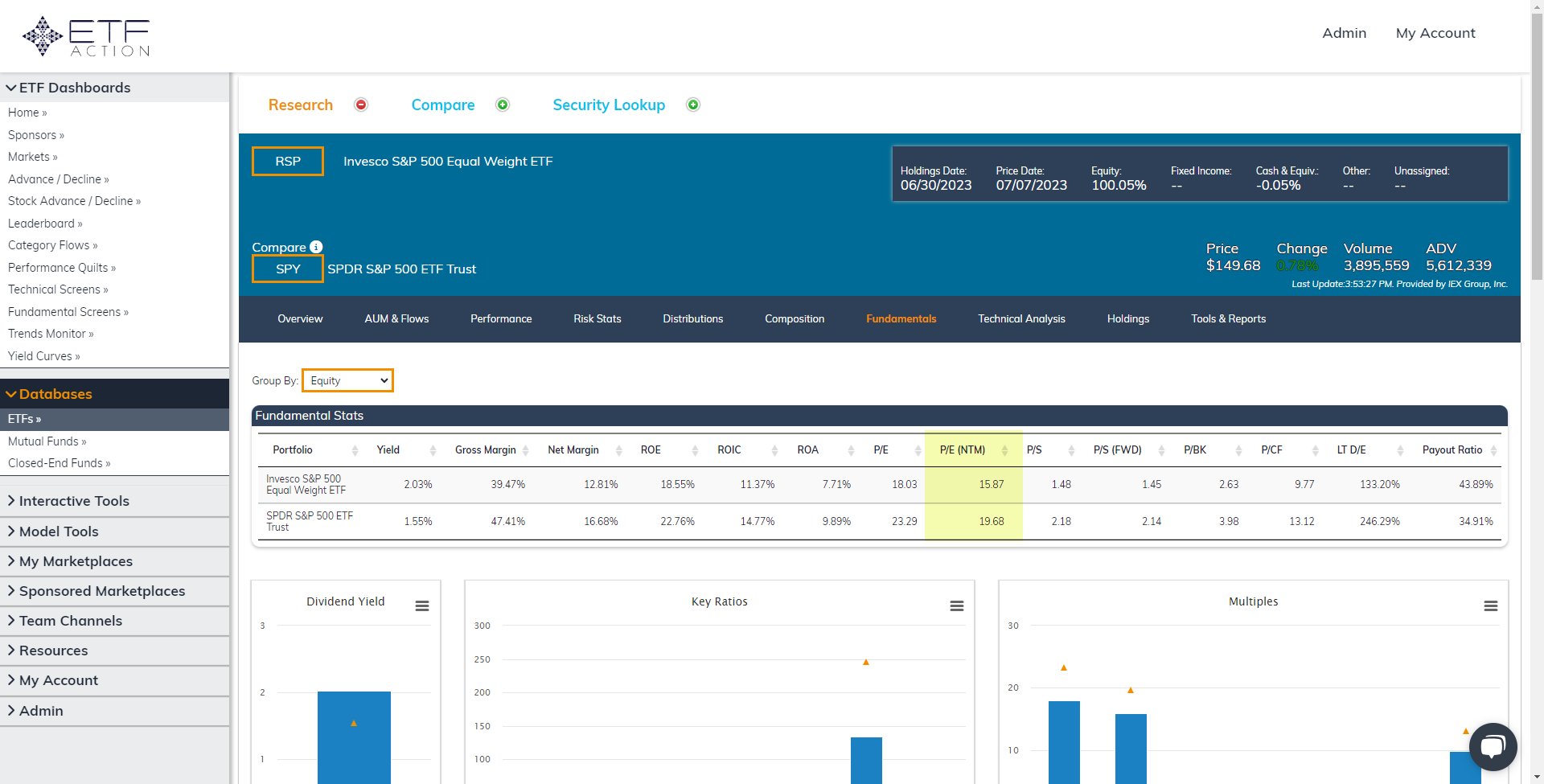
Task: Open the Key Ratios chart hamburger menu
Action: pyautogui.click(x=956, y=605)
